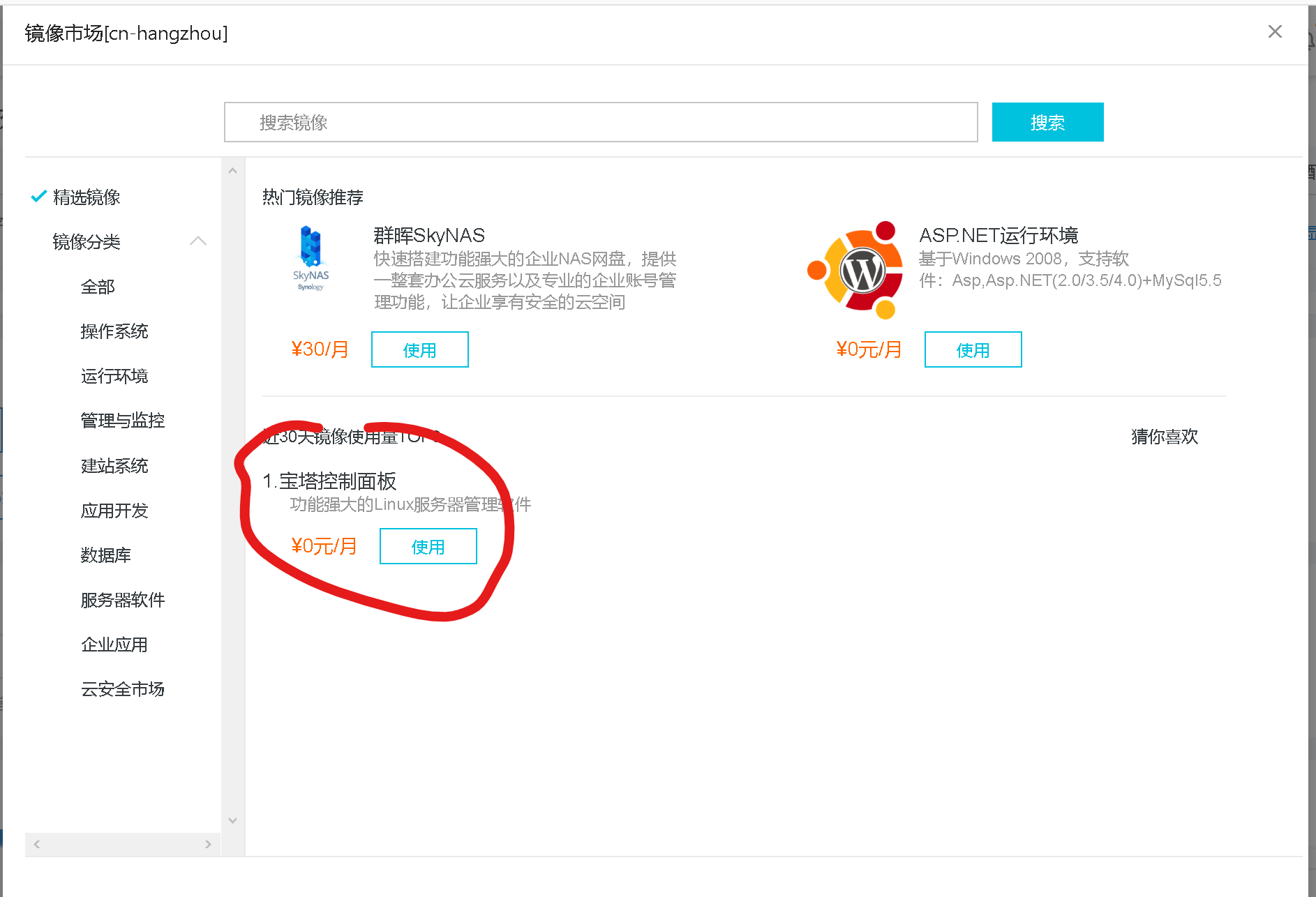Click the horizontal scroll left arrow

[x=37, y=844]
